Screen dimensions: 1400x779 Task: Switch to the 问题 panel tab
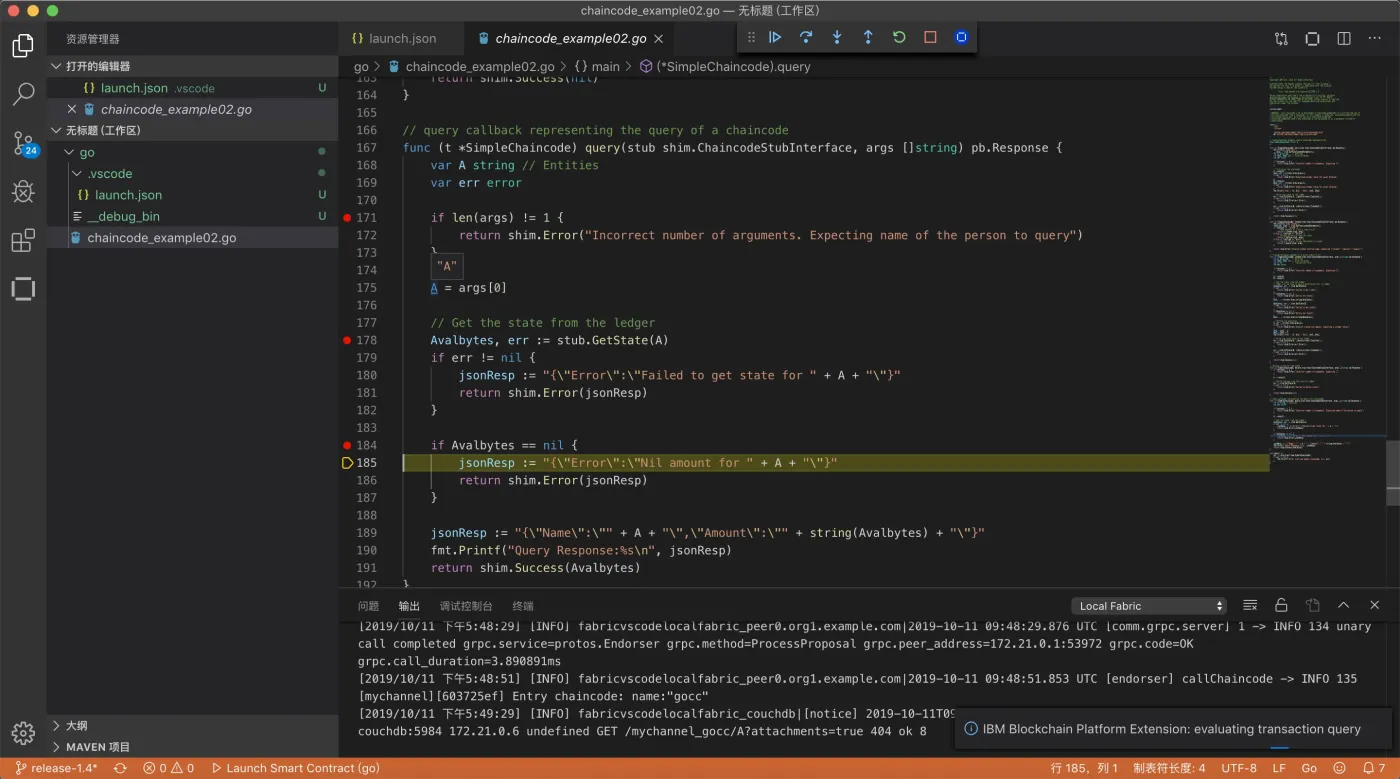point(368,606)
